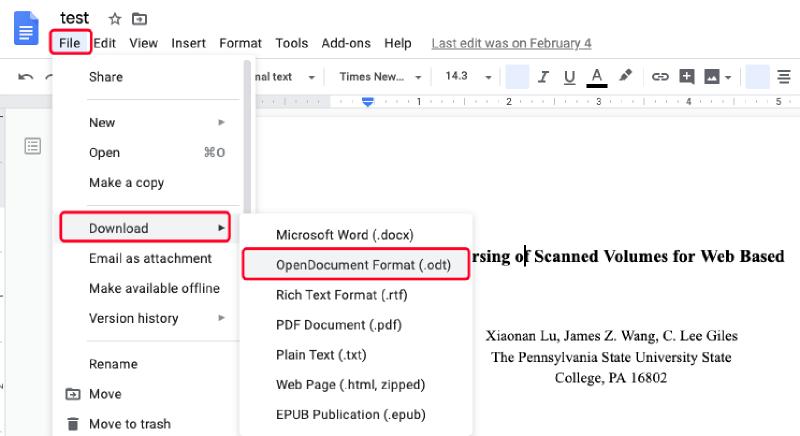Screen dimensions: 800x436
Task: Open the text color picker
Action: pyautogui.click(x=597, y=76)
